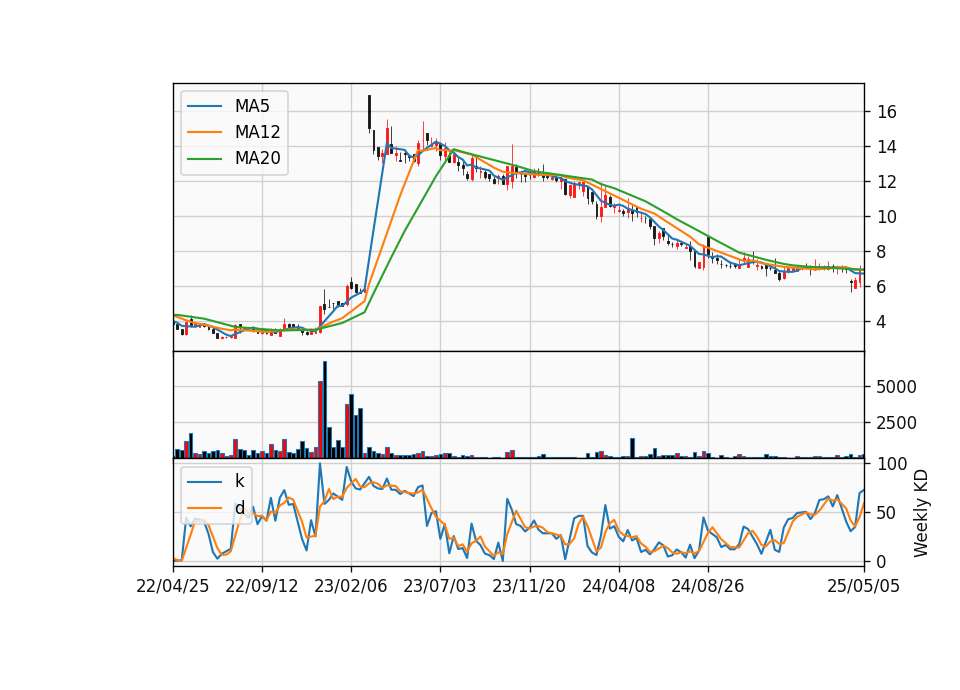This screenshot has height=690, width=960.
Task: Click the highest black candlestick near 17
Action: (369, 112)
